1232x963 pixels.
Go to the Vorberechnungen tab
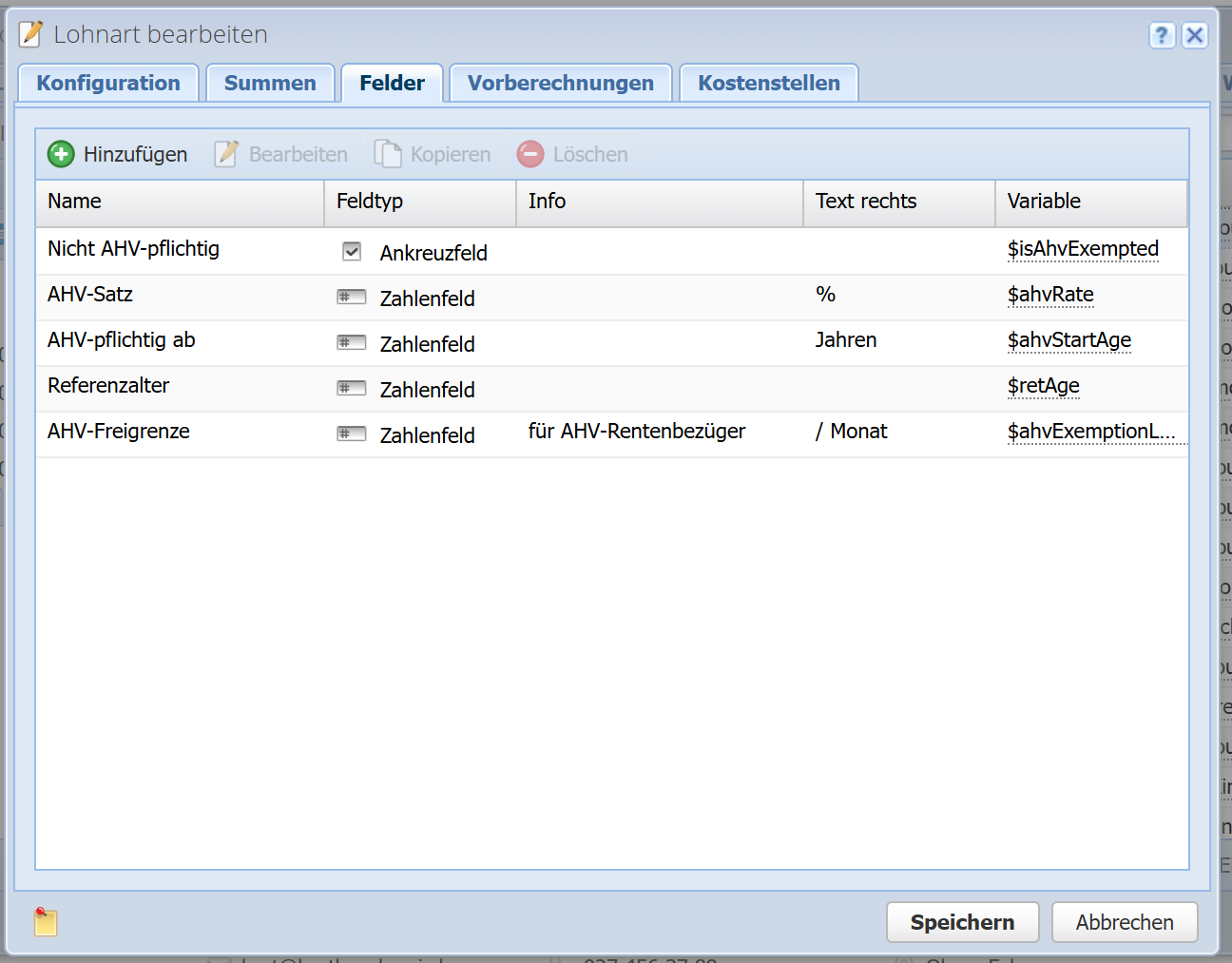coord(560,84)
